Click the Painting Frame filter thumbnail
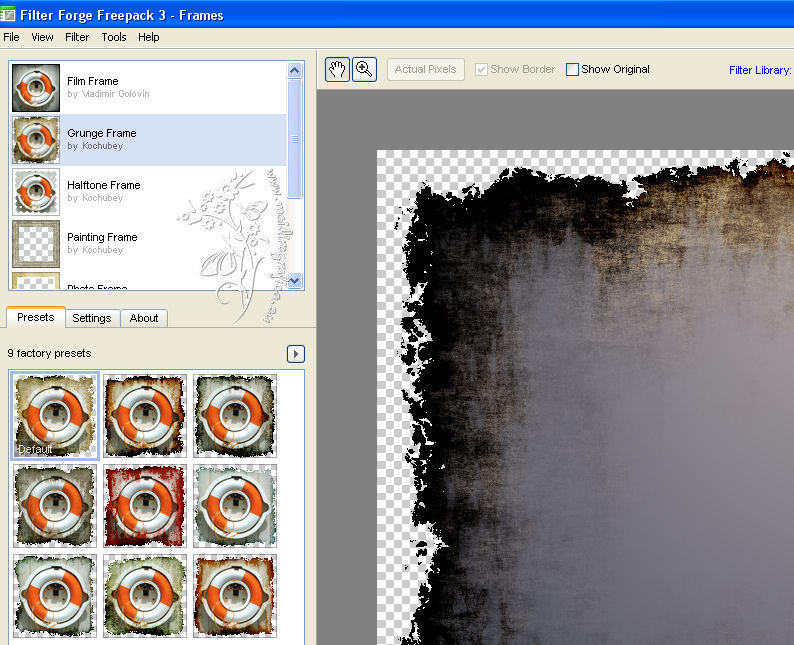 pos(36,244)
